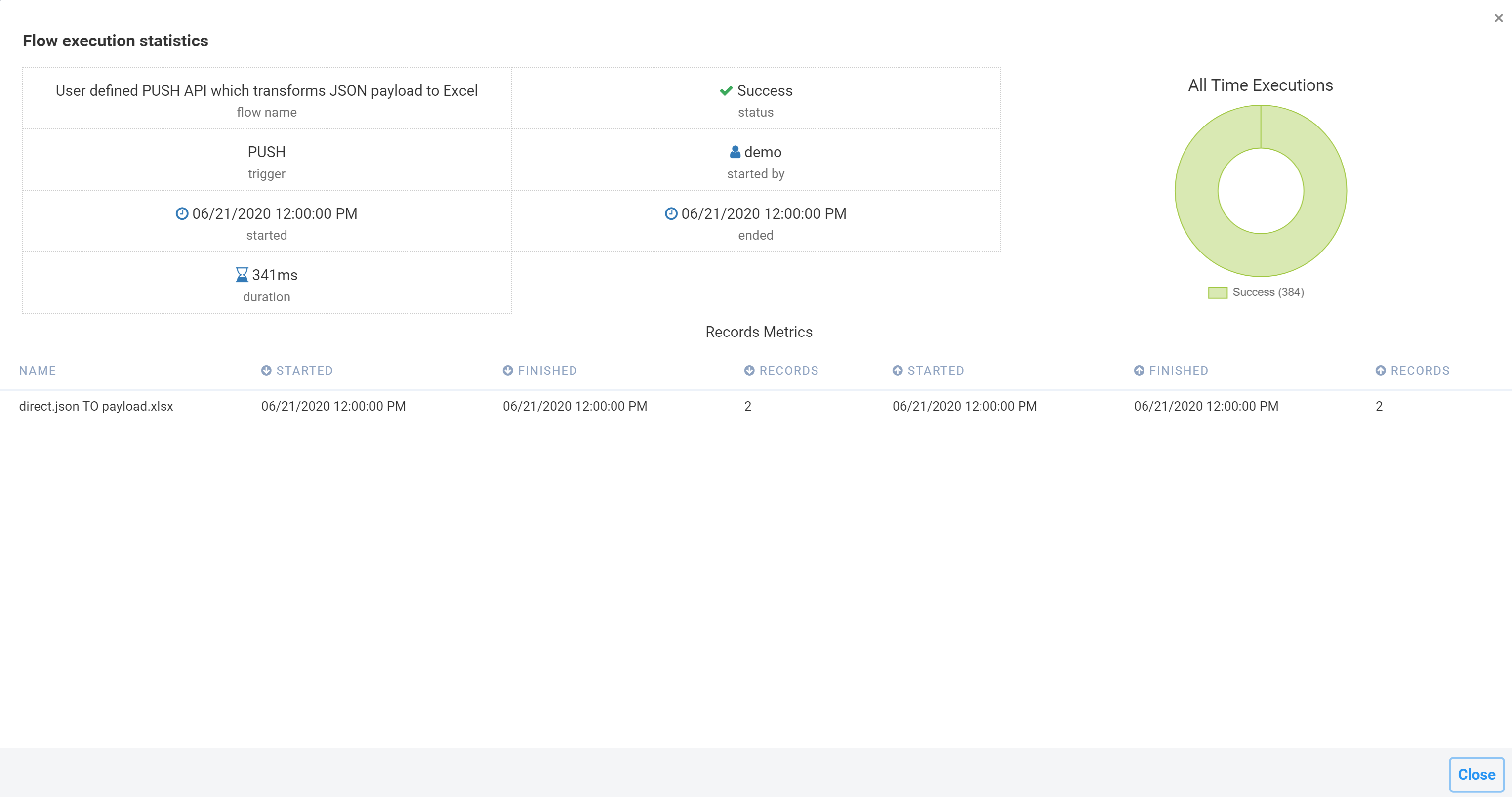1512x797 pixels.
Task: Click the green Success checkmark icon
Action: (726, 91)
